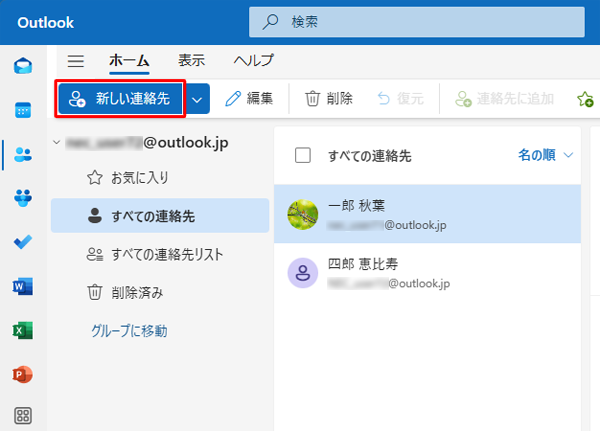
Task: Open the 名の順 sort dropdown
Action: (x=546, y=155)
